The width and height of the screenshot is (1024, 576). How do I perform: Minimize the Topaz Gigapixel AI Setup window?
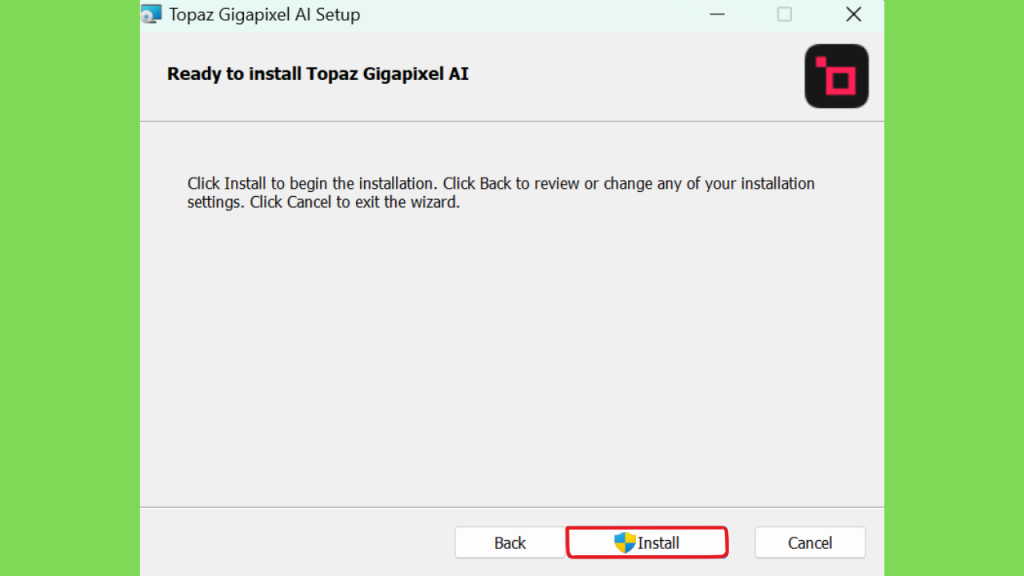pos(717,14)
